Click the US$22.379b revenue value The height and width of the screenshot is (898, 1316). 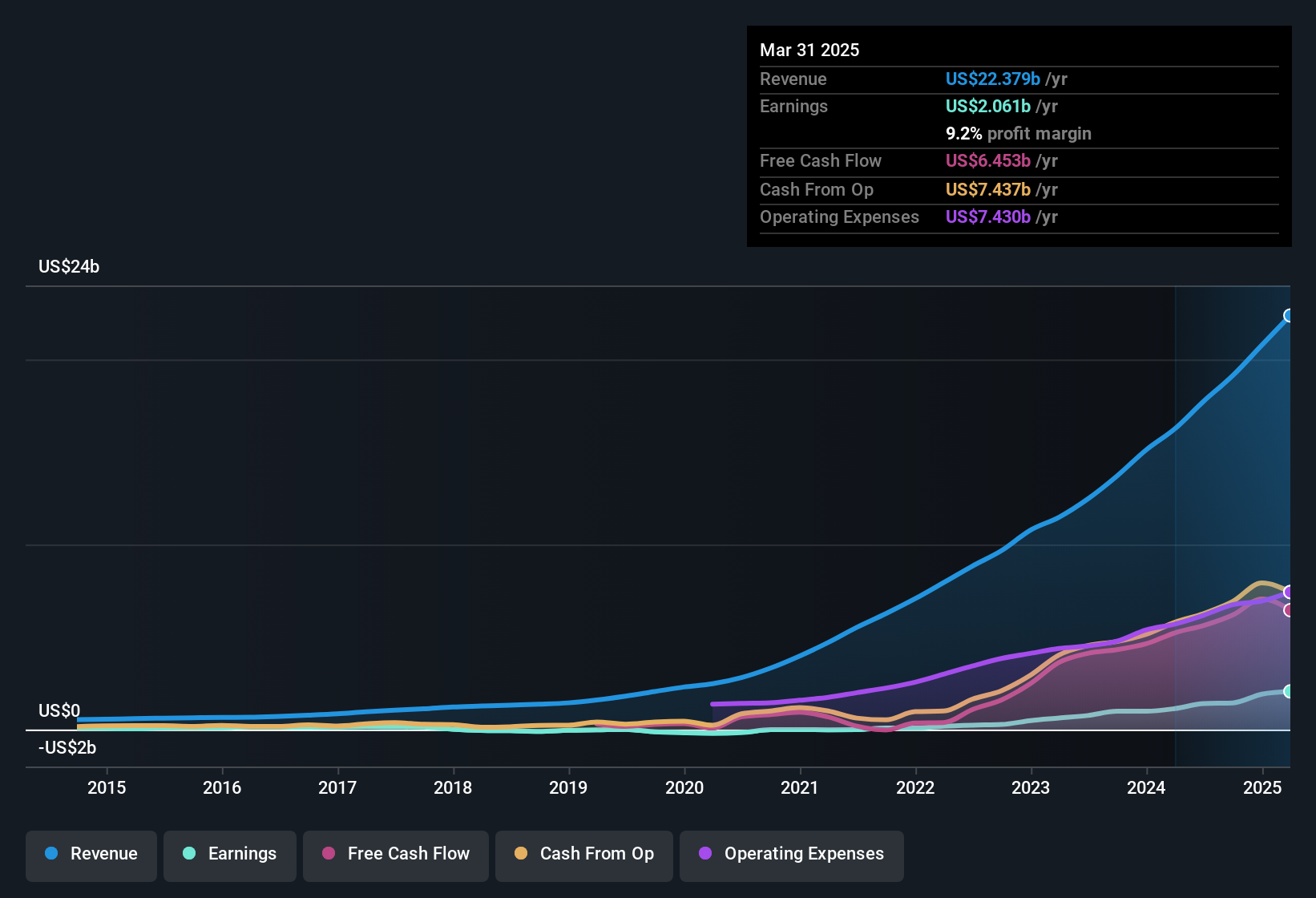point(993,79)
